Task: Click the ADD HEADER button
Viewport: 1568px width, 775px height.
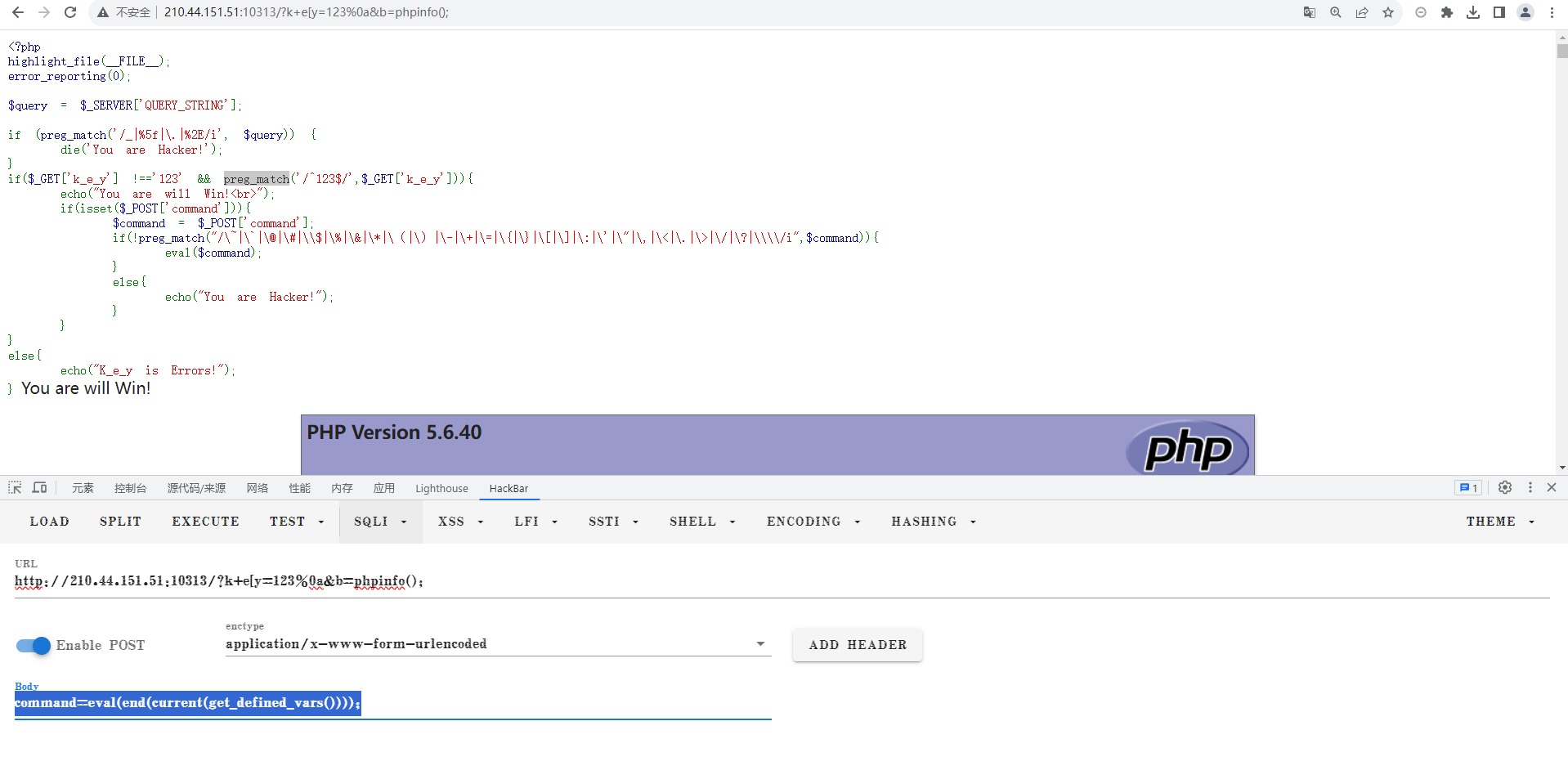Action: click(858, 645)
